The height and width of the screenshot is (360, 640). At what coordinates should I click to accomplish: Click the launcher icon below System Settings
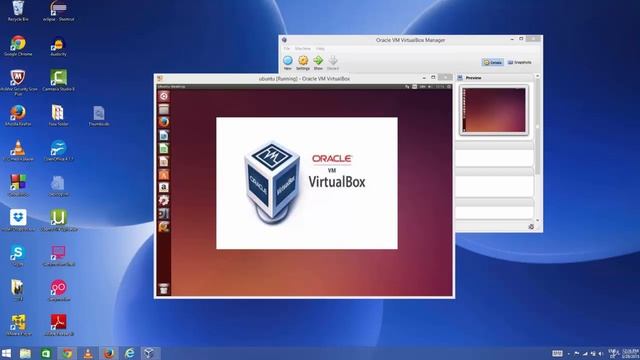point(164,213)
